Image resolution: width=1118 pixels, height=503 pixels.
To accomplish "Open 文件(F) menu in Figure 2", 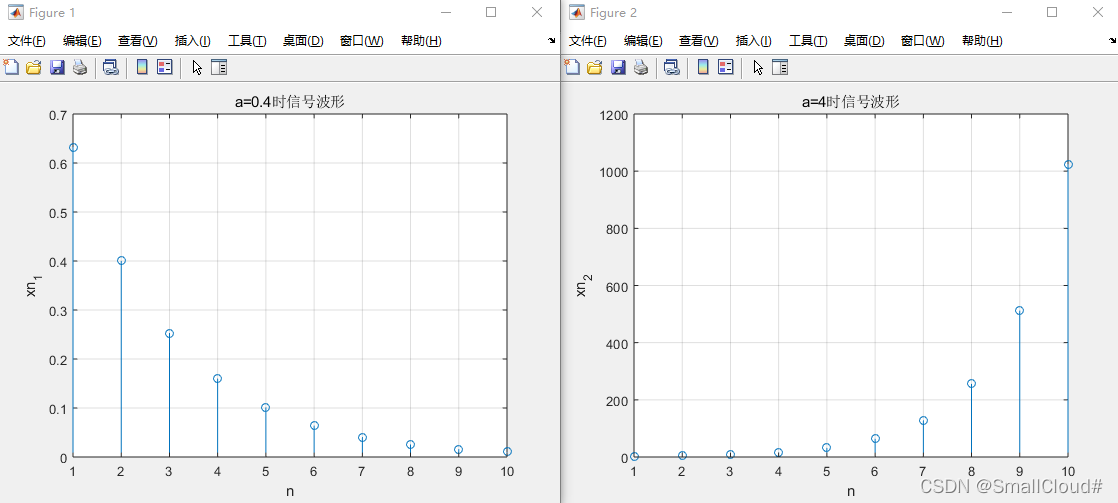I will coord(588,41).
